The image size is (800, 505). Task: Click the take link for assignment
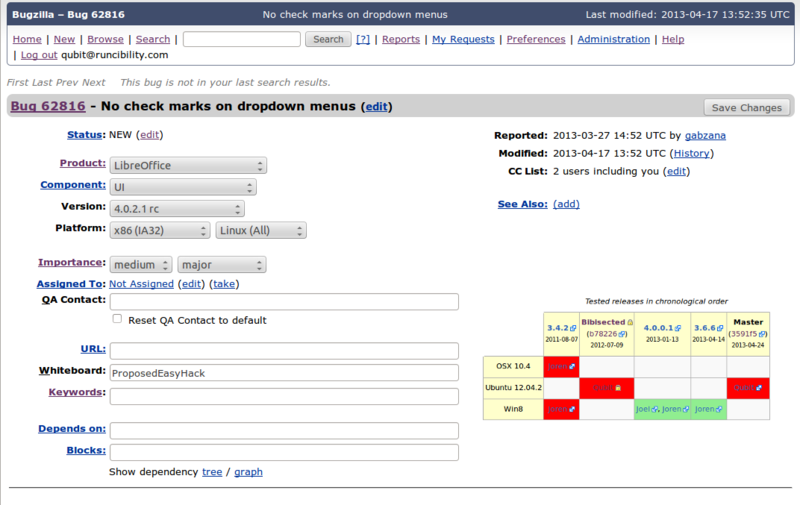click(x=224, y=284)
